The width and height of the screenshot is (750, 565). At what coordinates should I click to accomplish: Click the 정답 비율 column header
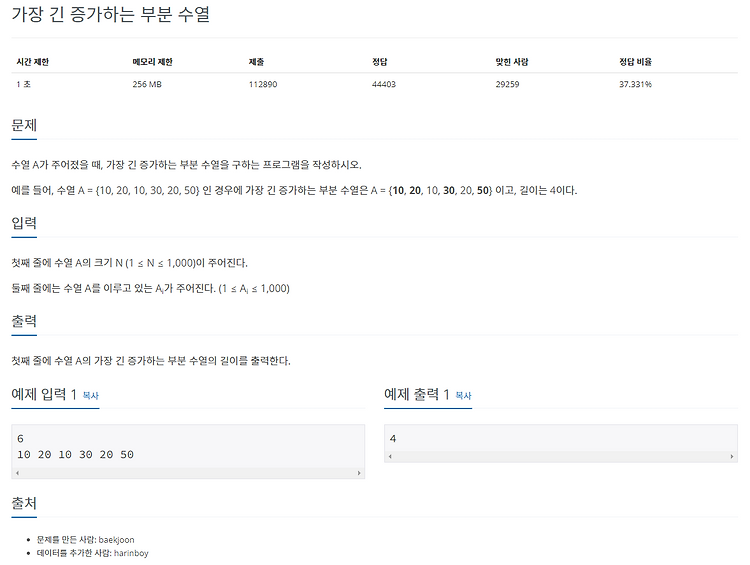tap(635, 62)
